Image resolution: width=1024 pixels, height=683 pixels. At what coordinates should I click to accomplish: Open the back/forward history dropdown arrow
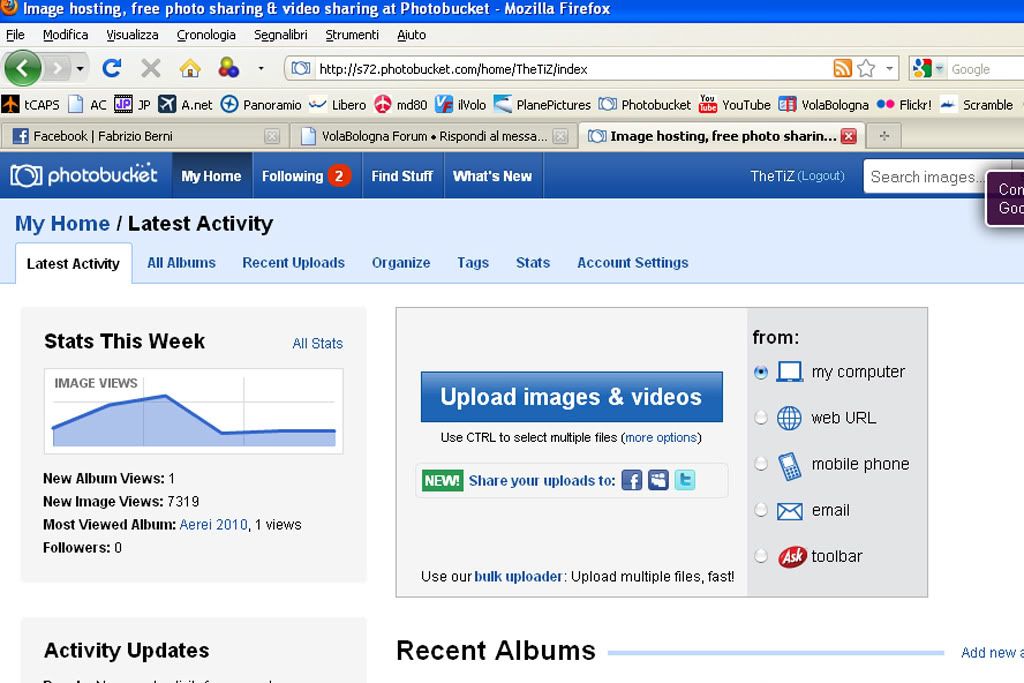(x=81, y=69)
